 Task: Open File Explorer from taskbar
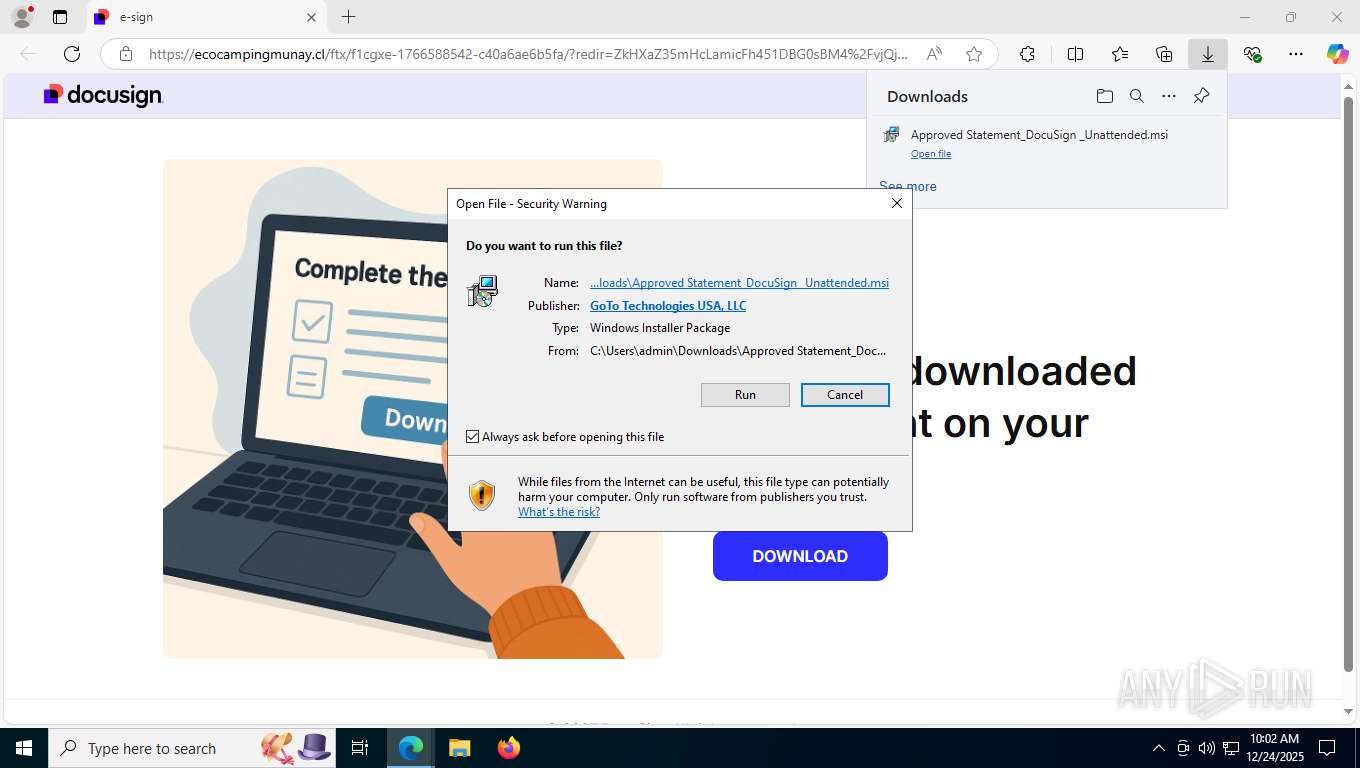click(459, 748)
